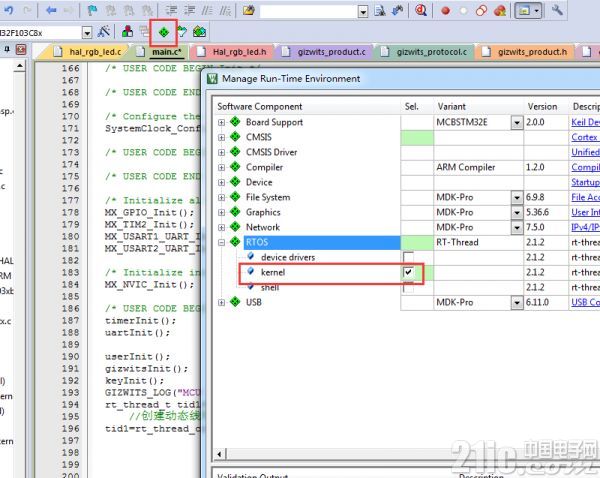Expand the CMSIS Driver node
This screenshot has width=600, height=478.
222,152
